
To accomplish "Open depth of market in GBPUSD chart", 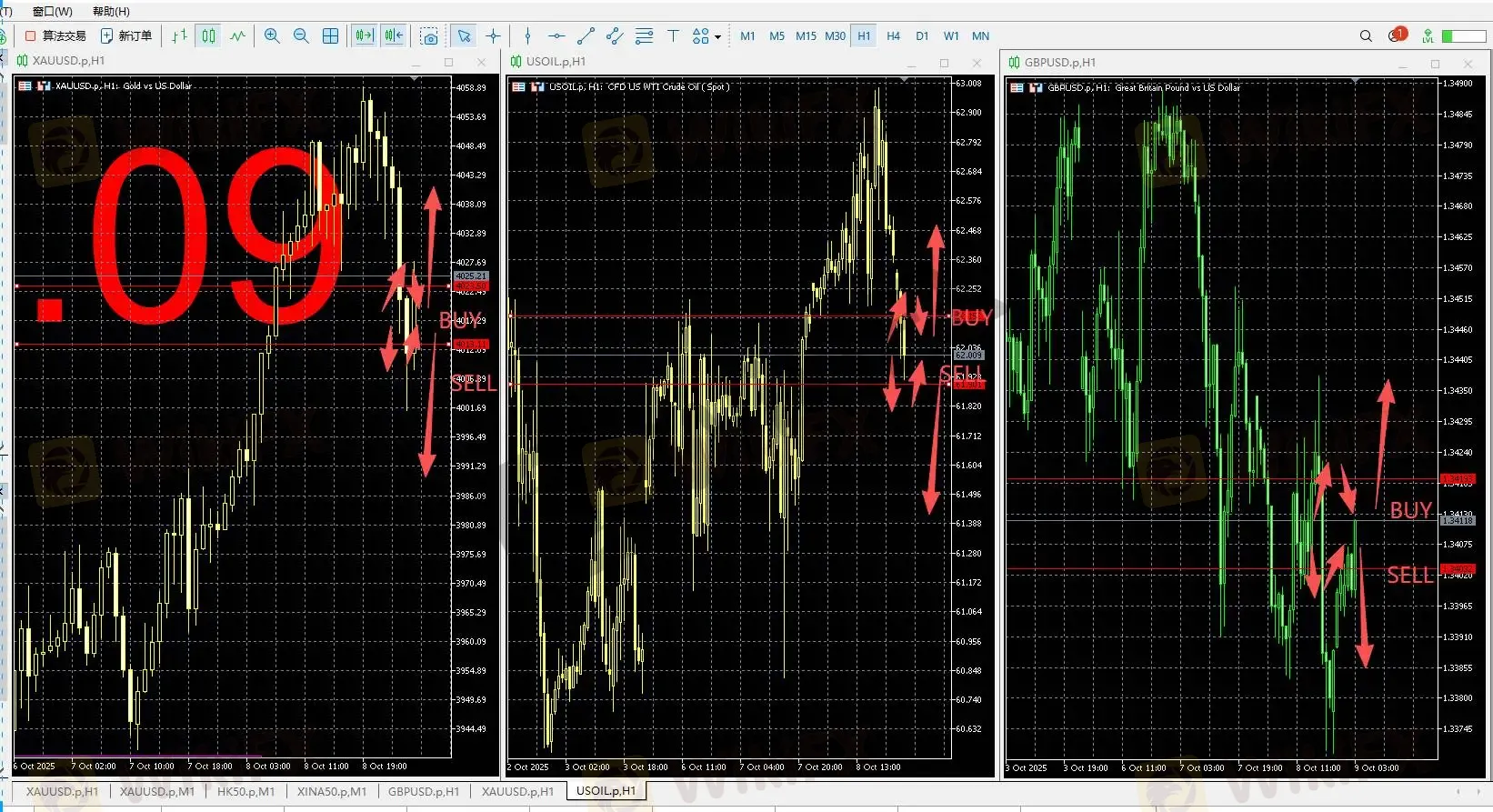I will coord(1036,88).
